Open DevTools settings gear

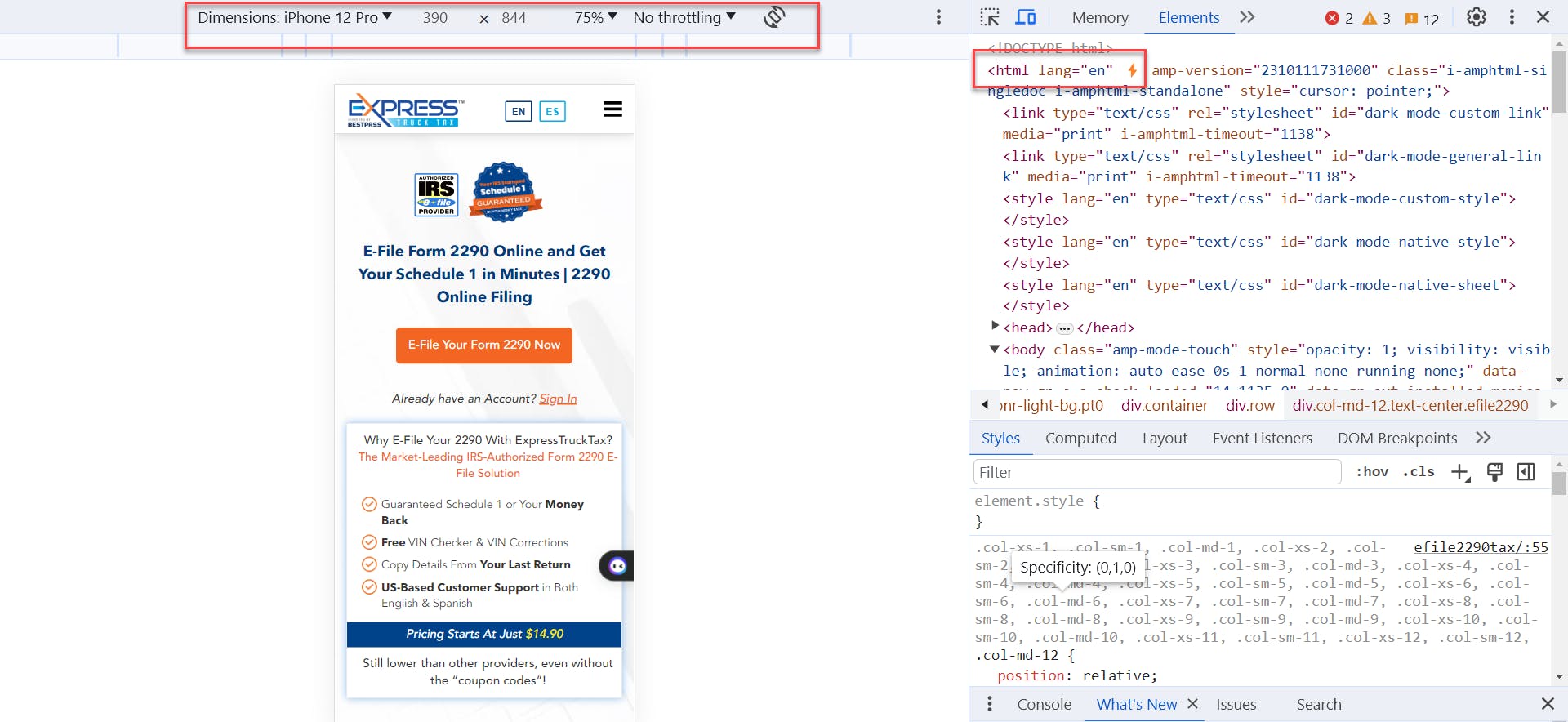pos(1476,17)
